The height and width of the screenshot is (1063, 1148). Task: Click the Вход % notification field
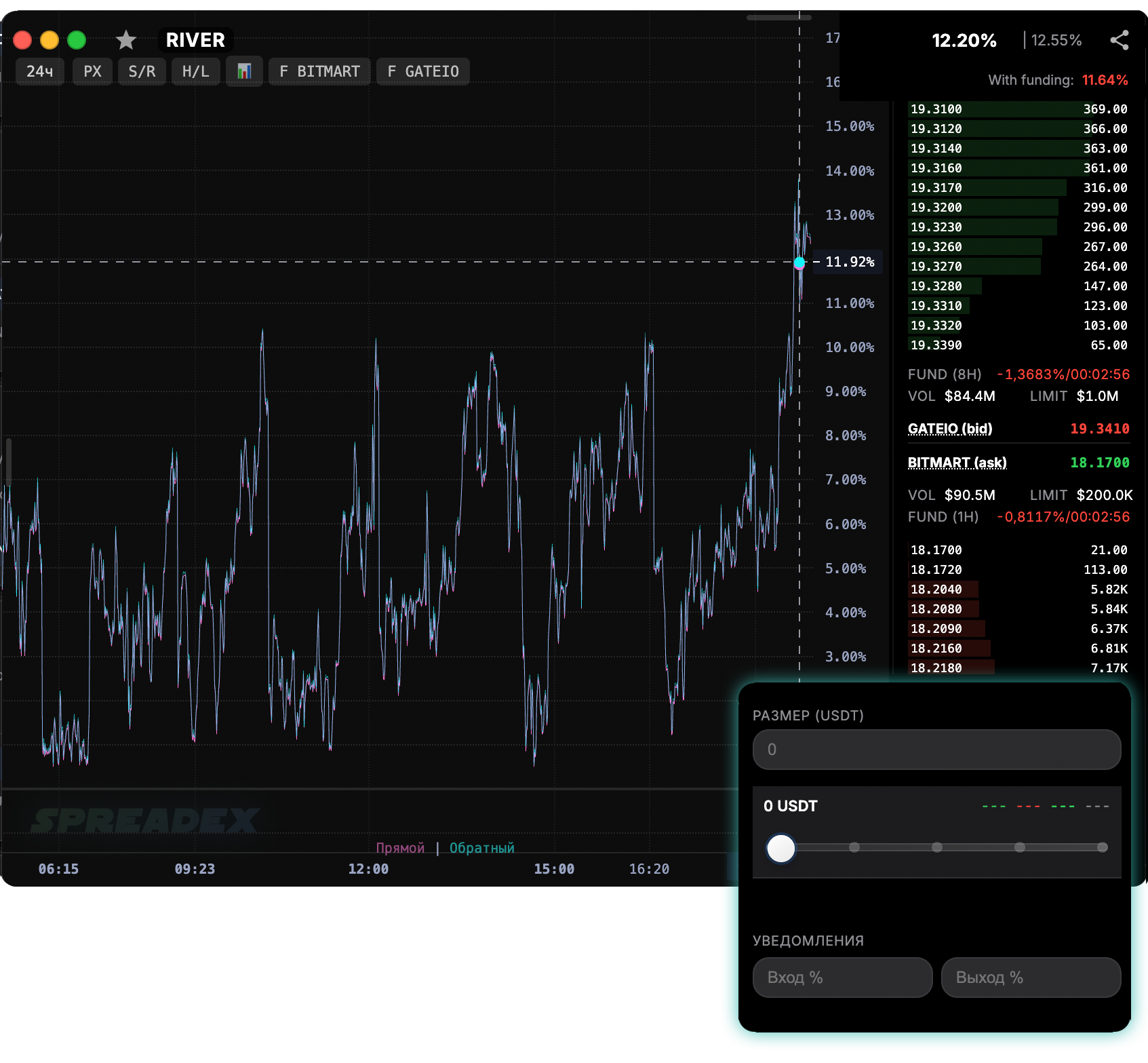(x=842, y=978)
